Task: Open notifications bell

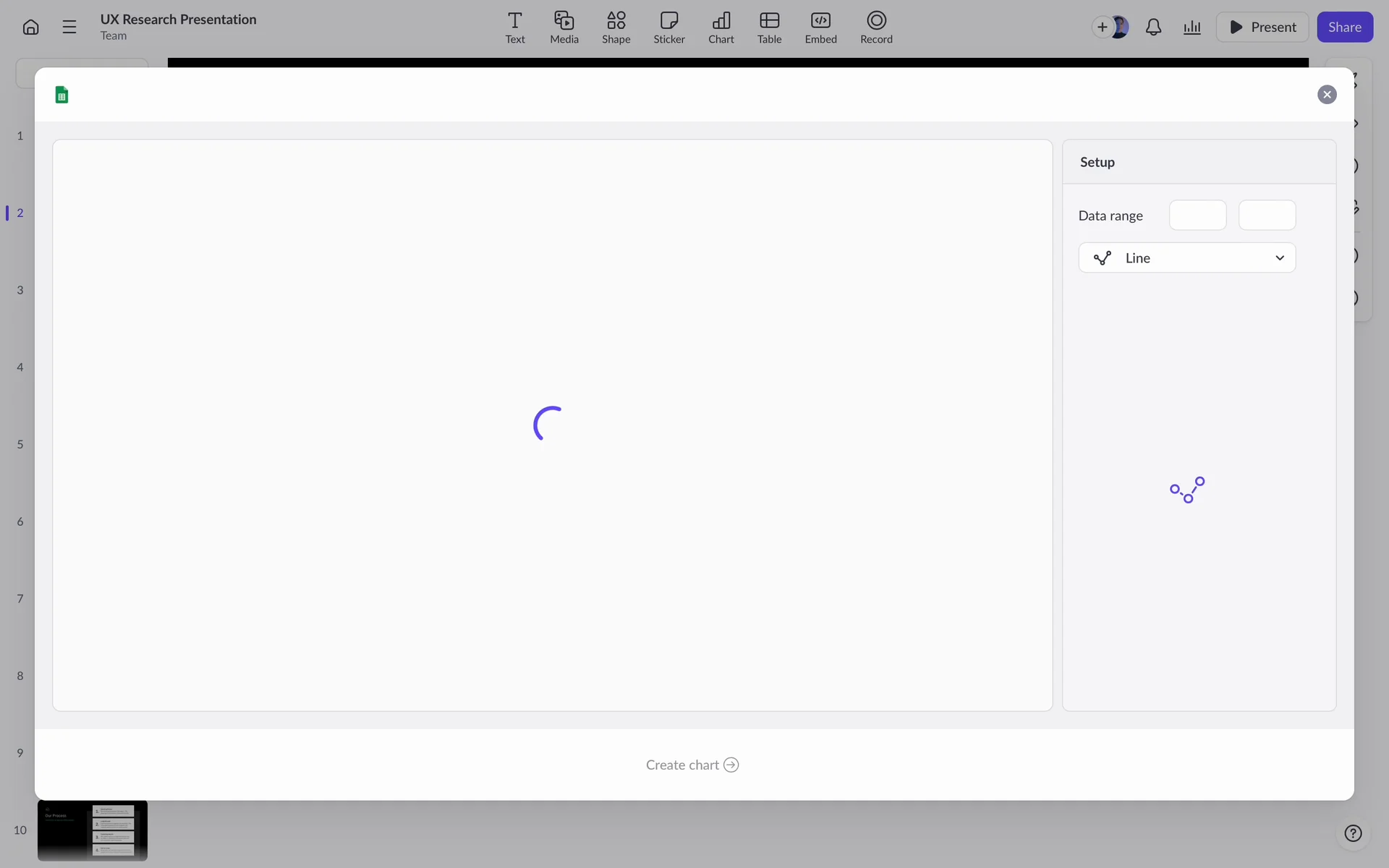Action: point(1153,27)
